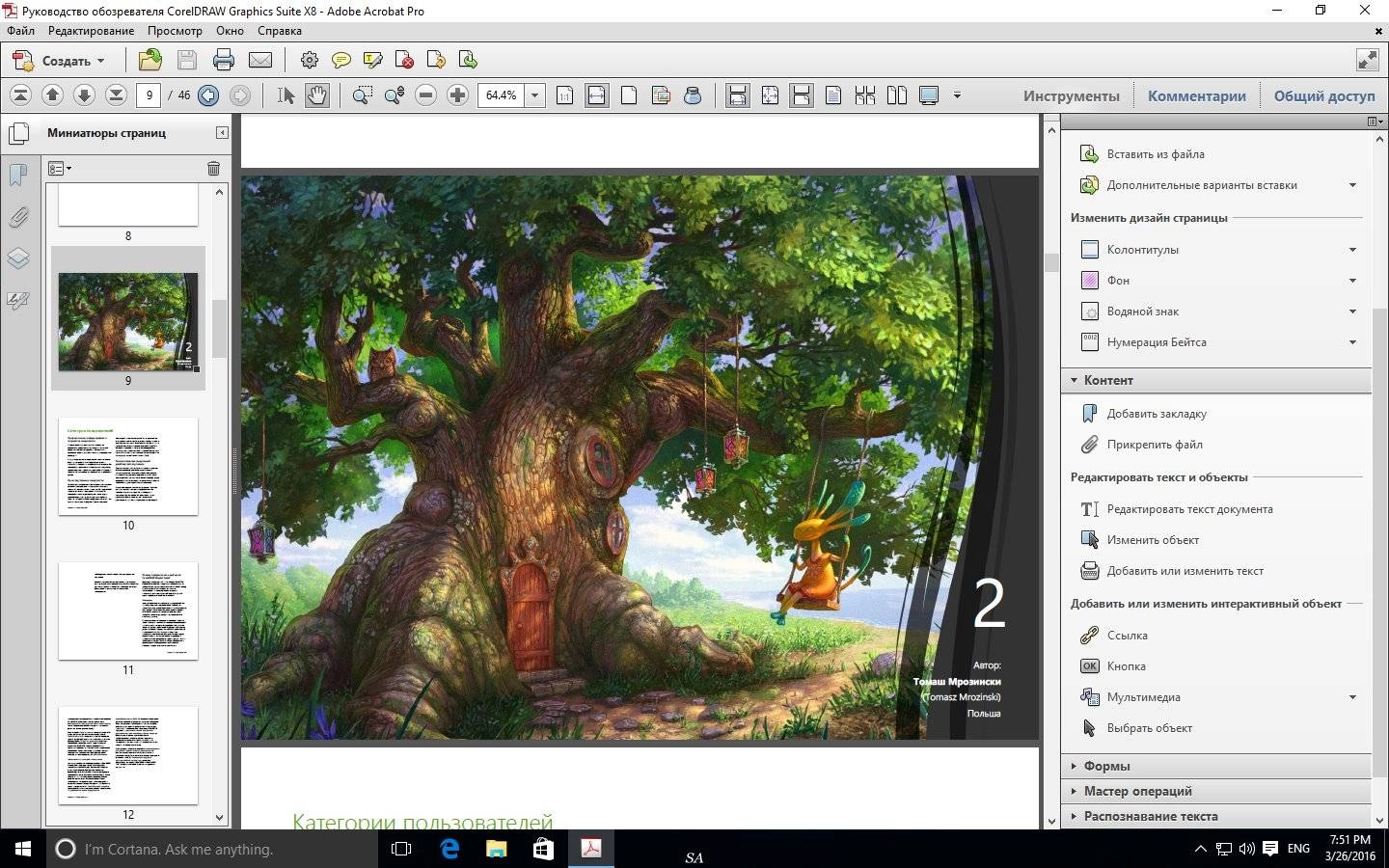Go to previous page up arrow
This screenshot has height=868, width=1389.
[x=53, y=95]
